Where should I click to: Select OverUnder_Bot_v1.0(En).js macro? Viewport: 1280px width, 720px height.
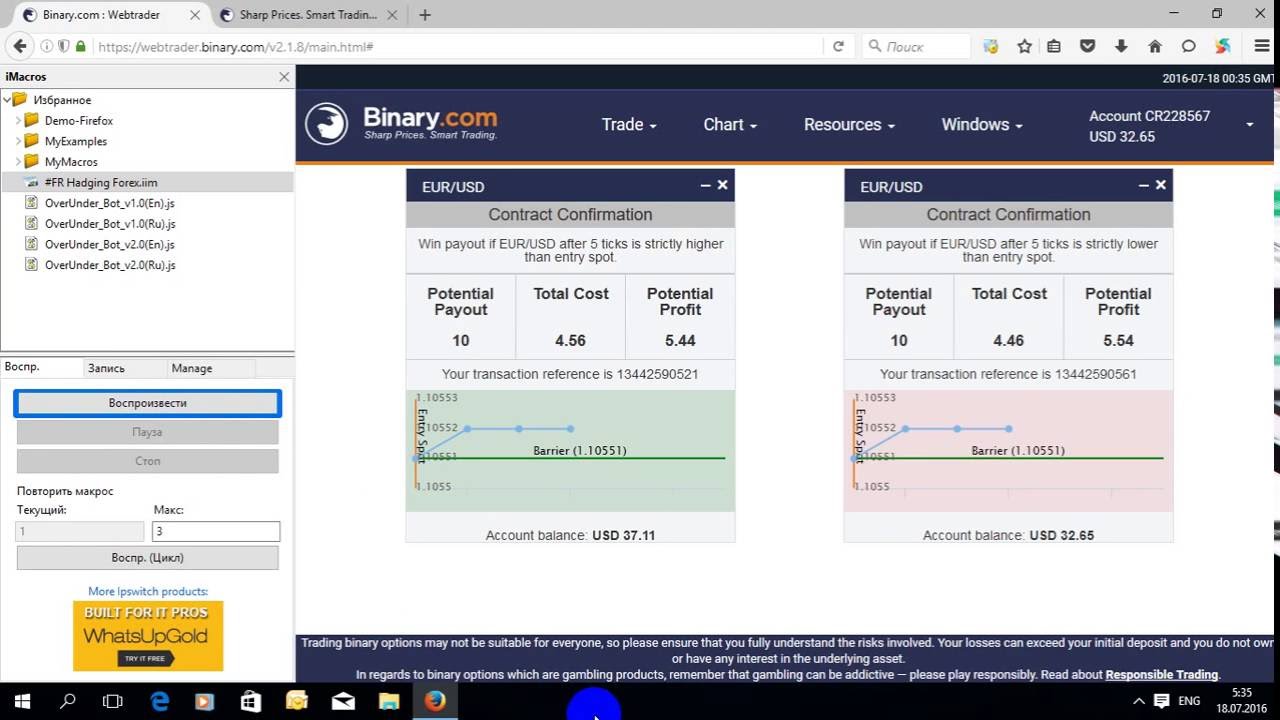click(x=110, y=203)
